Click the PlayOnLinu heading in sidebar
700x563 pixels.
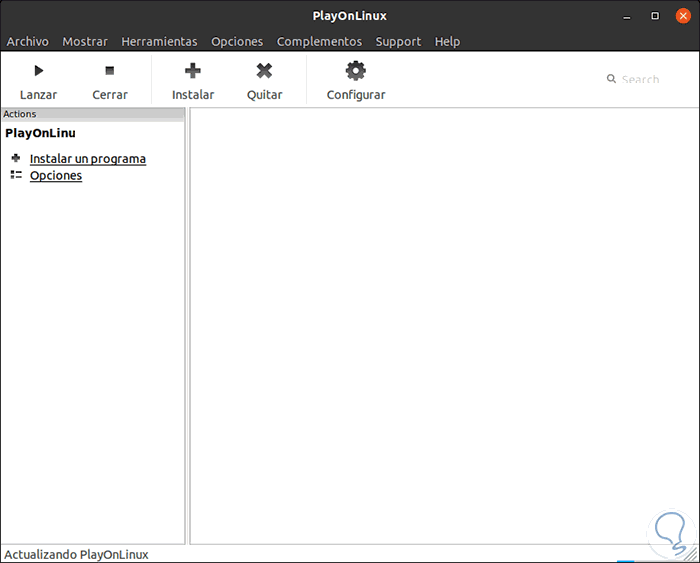click(40, 133)
